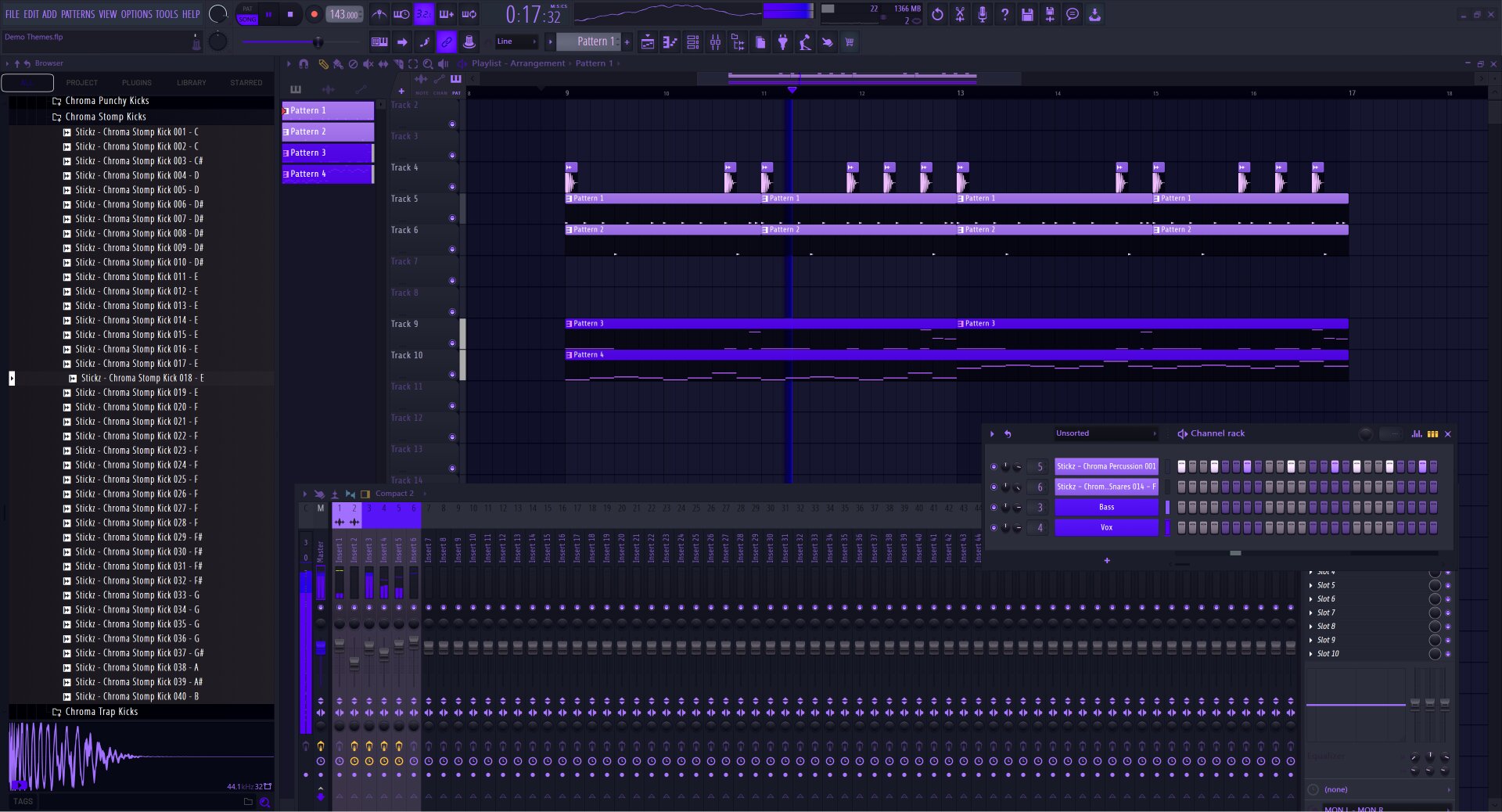Click the Stop playback button
Image resolution: width=1502 pixels, height=812 pixels.
(290, 14)
